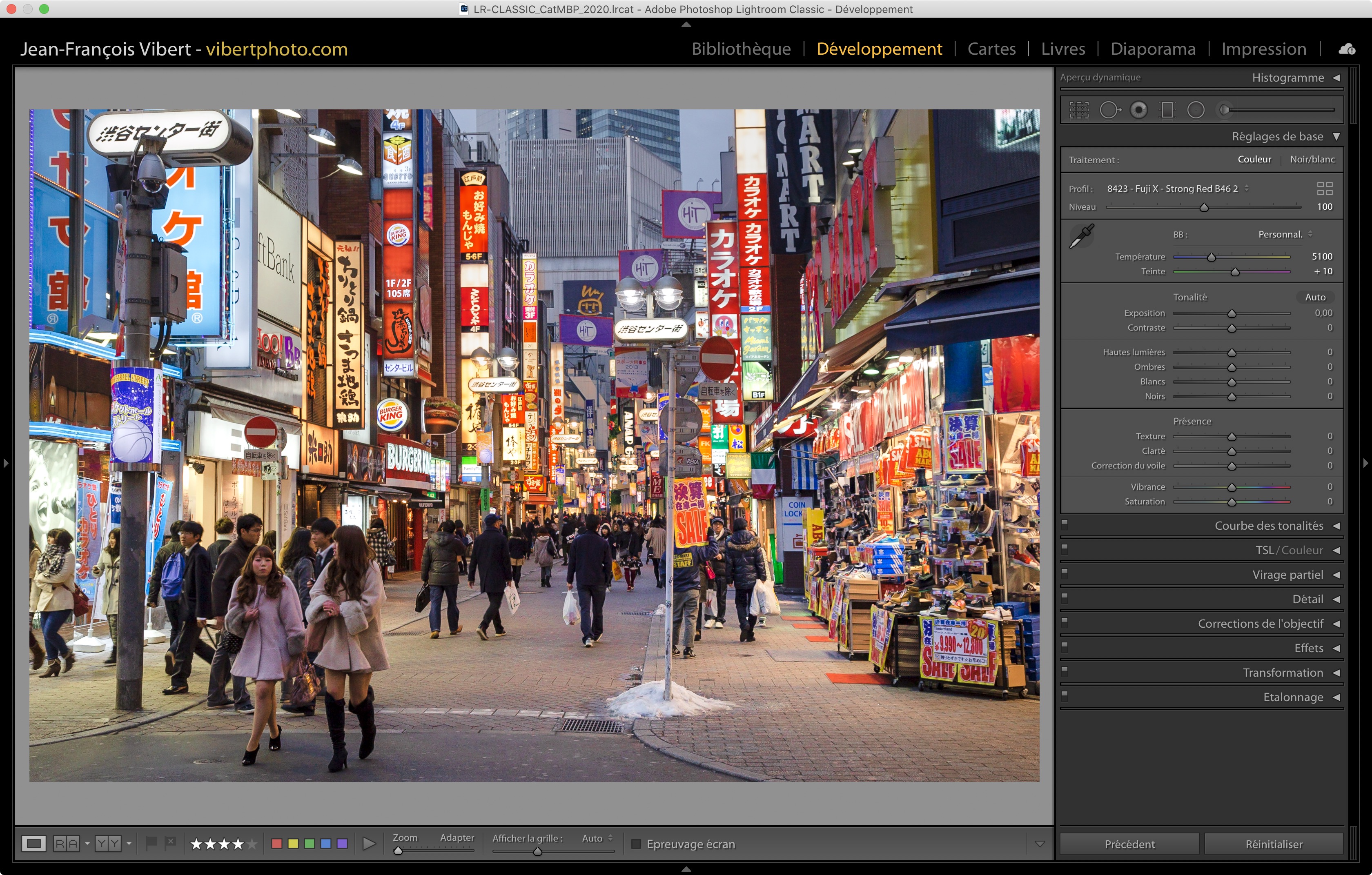This screenshot has height=875, width=1372.
Task: Switch to the Bibliothèque module
Action: (x=741, y=49)
